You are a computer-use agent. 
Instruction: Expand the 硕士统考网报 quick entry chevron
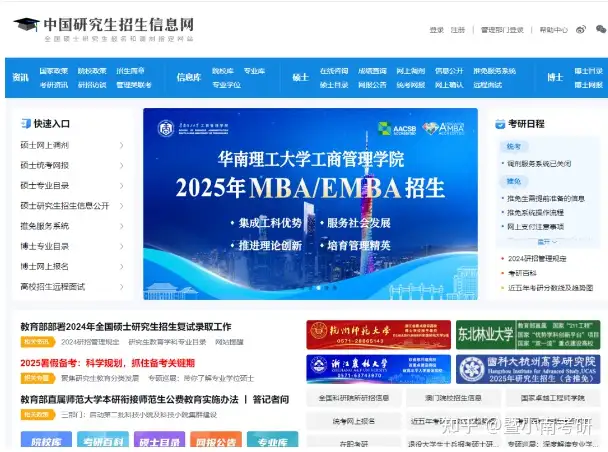click(121, 166)
